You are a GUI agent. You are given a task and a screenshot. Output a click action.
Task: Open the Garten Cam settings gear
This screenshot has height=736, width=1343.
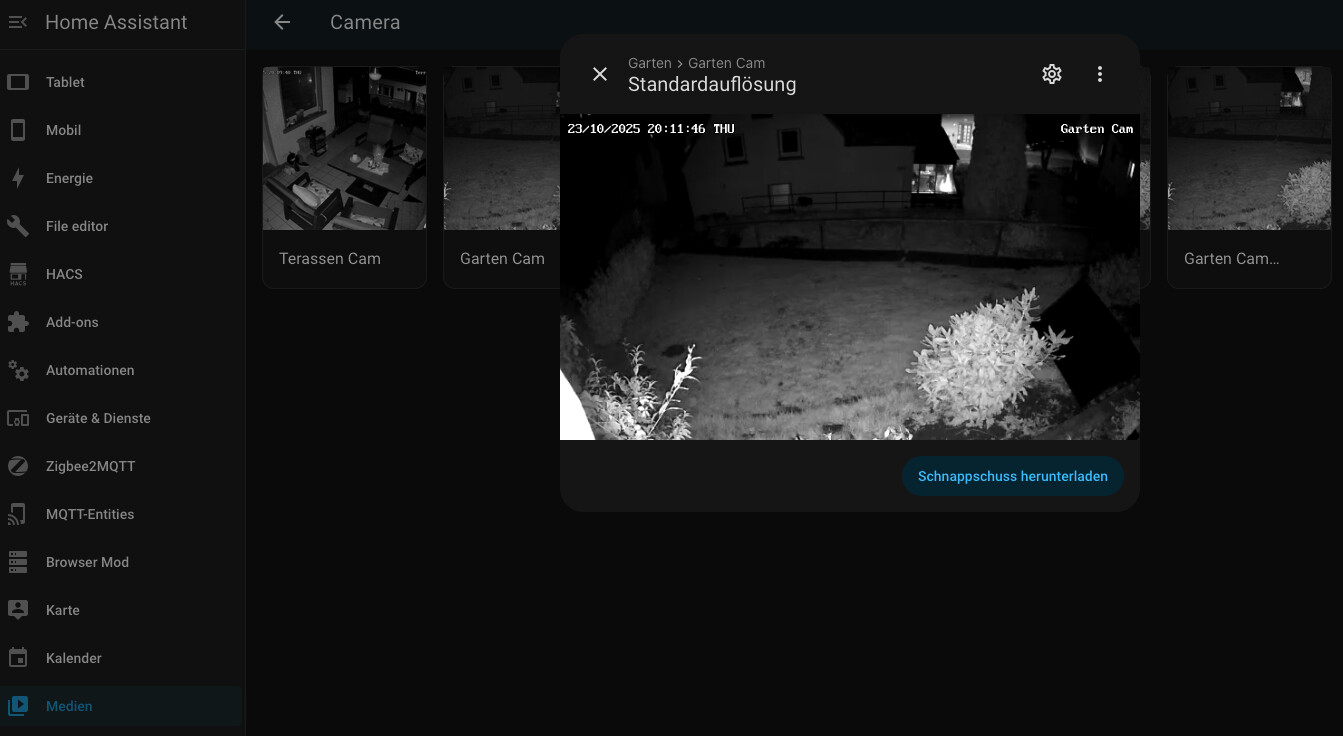1051,74
